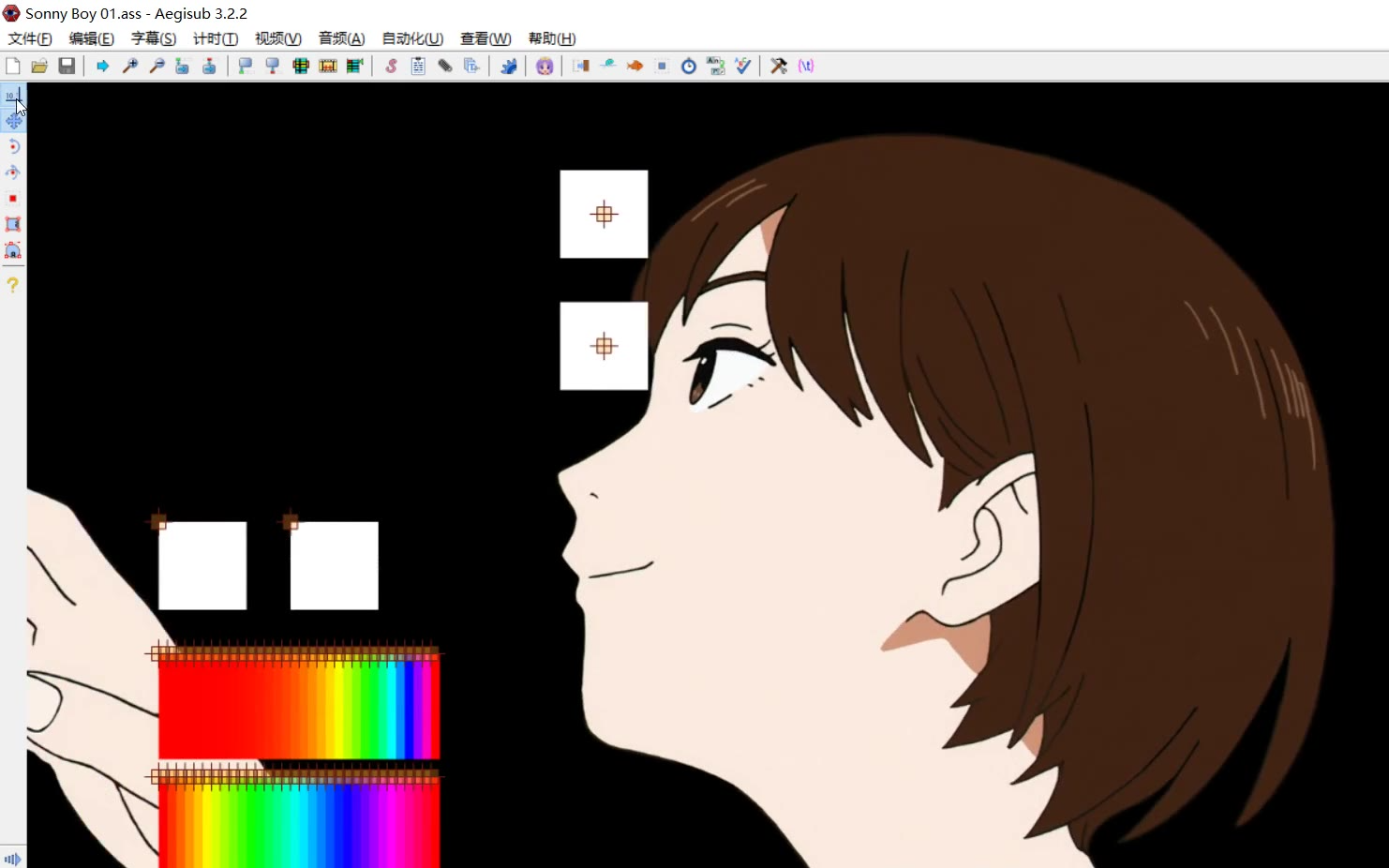1389x868 pixels.
Task: Snap subtitles to scene filmstrip icon
Action: 328,66
